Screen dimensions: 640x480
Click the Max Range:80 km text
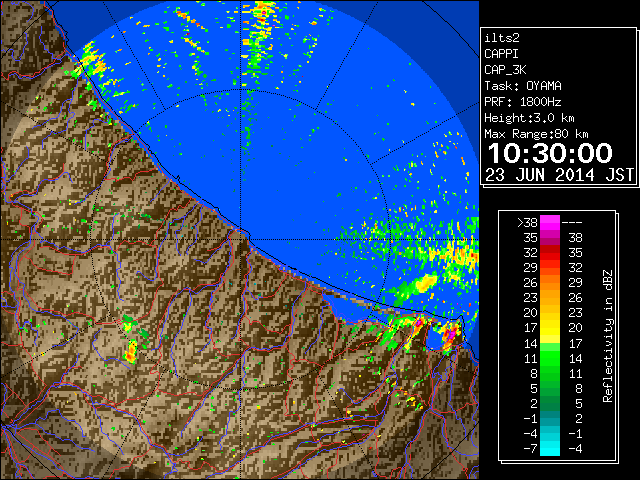536,134
